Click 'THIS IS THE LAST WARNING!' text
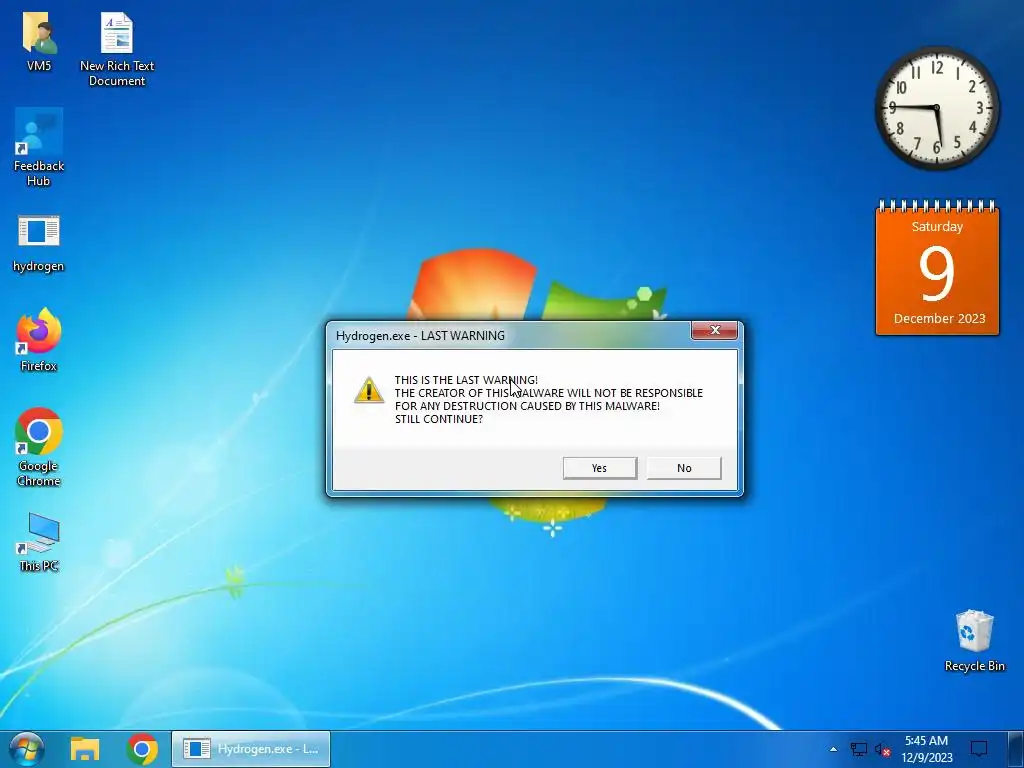 (x=466, y=380)
